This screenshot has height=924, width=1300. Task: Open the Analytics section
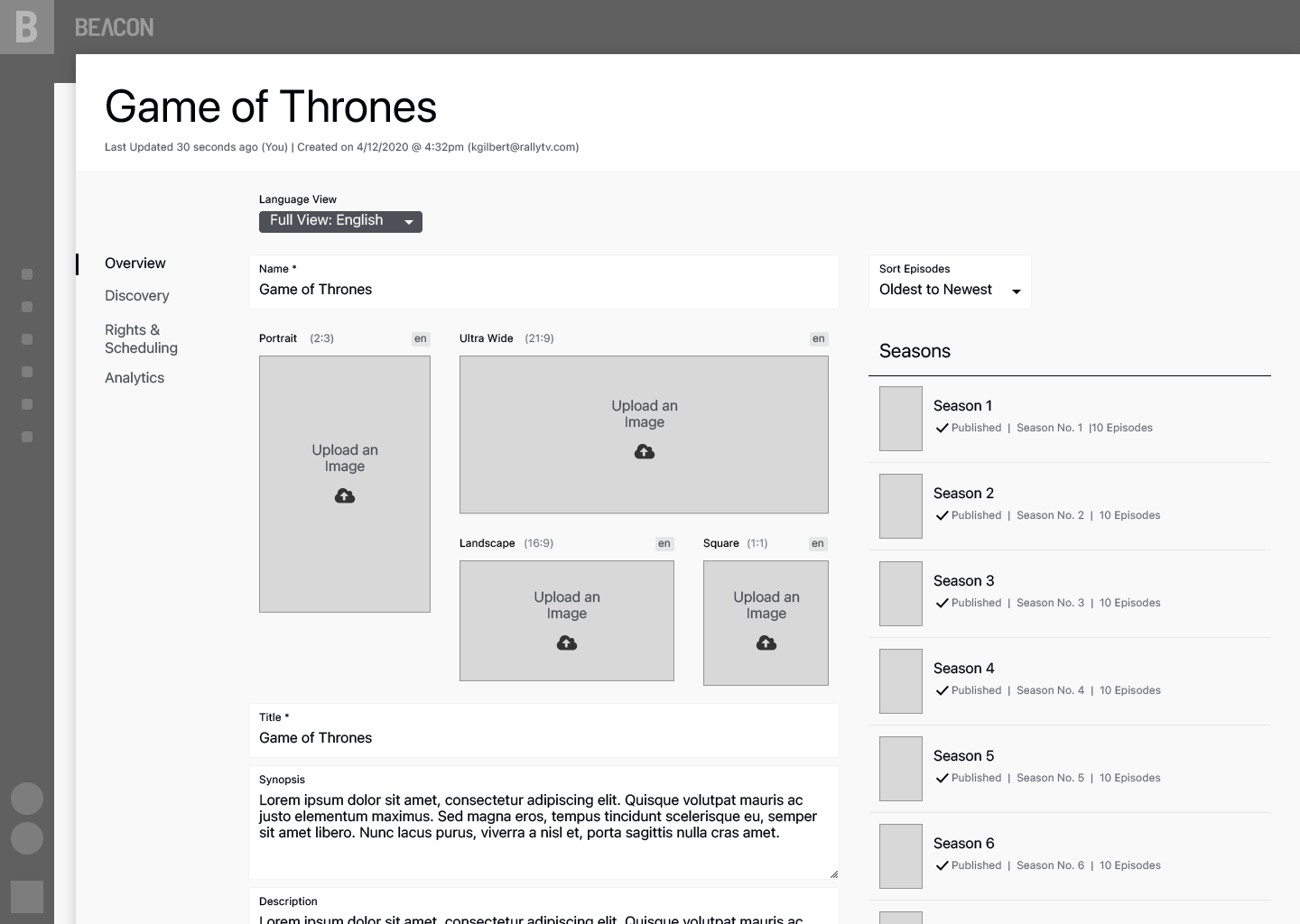click(134, 377)
